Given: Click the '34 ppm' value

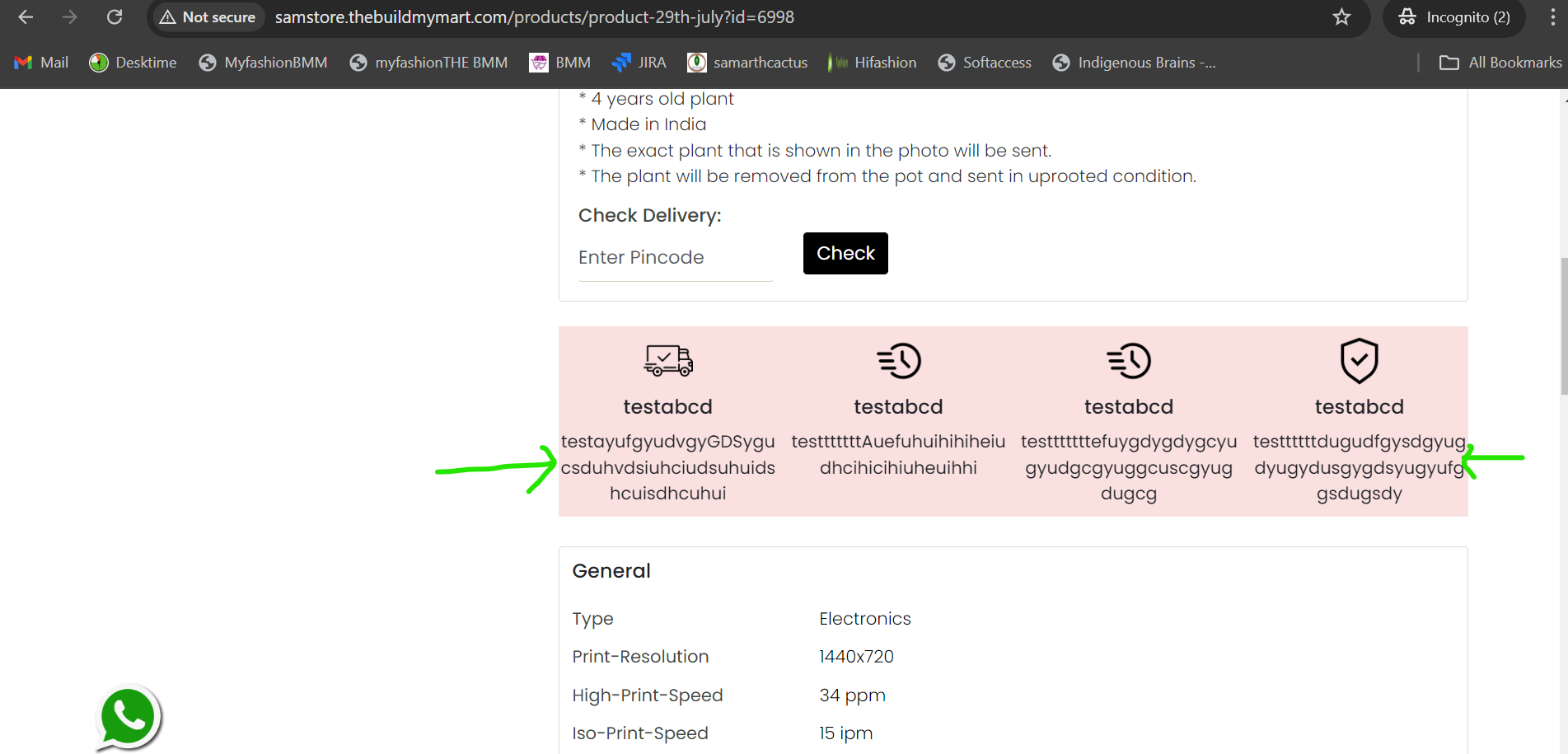Looking at the screenshot, I should pos(852,695).
